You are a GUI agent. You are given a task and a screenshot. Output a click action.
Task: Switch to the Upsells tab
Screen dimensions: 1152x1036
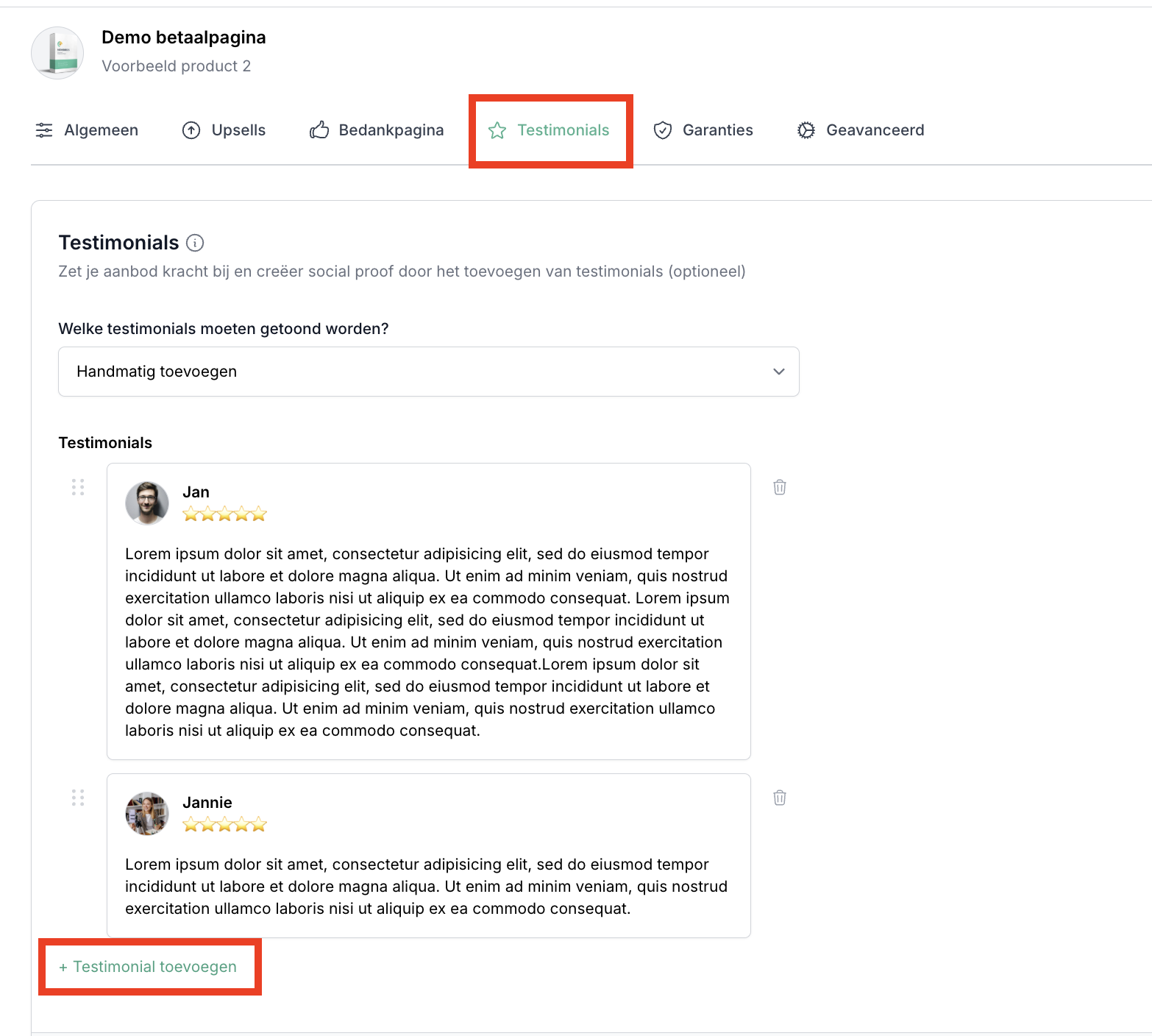coord(224,130)
